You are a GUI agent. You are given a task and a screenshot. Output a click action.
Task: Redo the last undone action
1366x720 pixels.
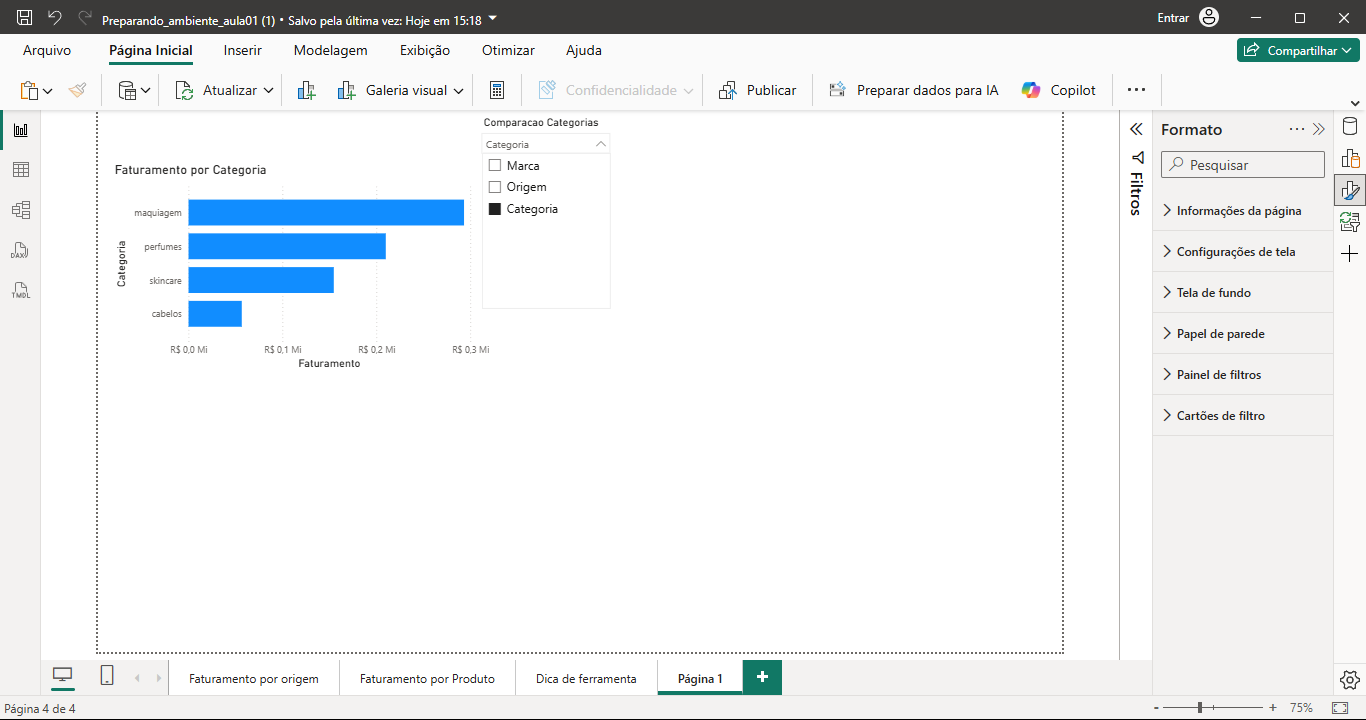click(x=85, y=18)
